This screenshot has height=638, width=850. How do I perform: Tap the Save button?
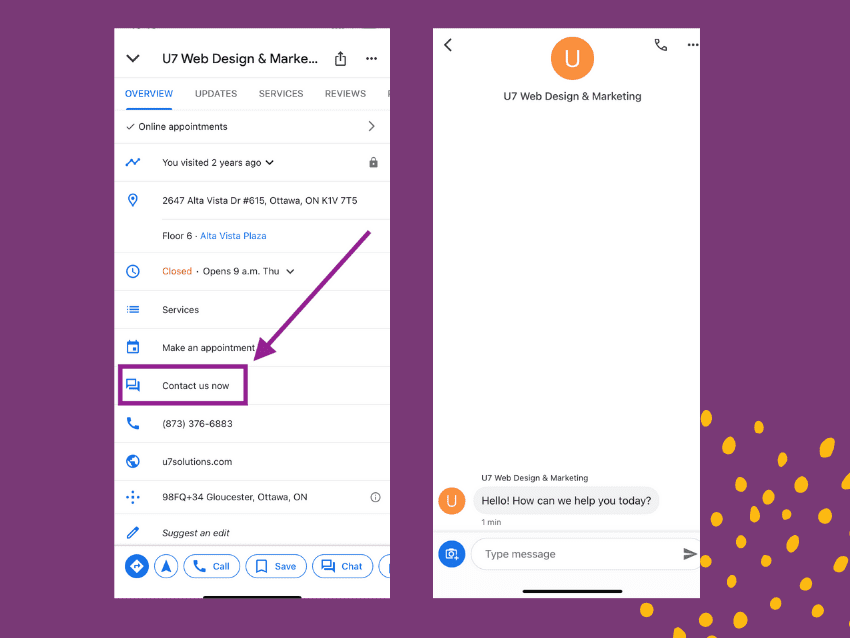[x=276, y=566]
